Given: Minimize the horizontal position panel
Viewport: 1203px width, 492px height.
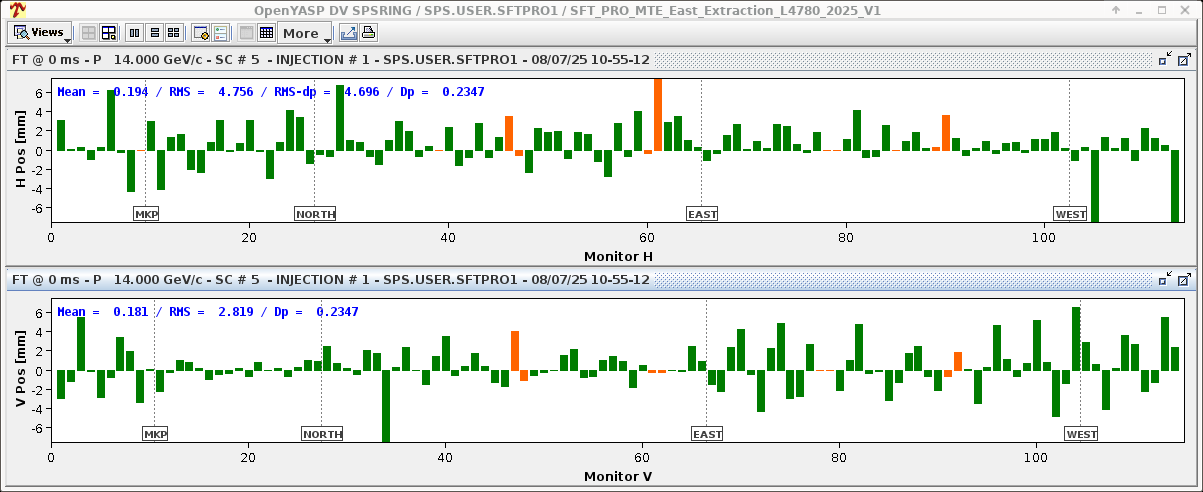Looking at the screenshot, I should coord(1165,60).
